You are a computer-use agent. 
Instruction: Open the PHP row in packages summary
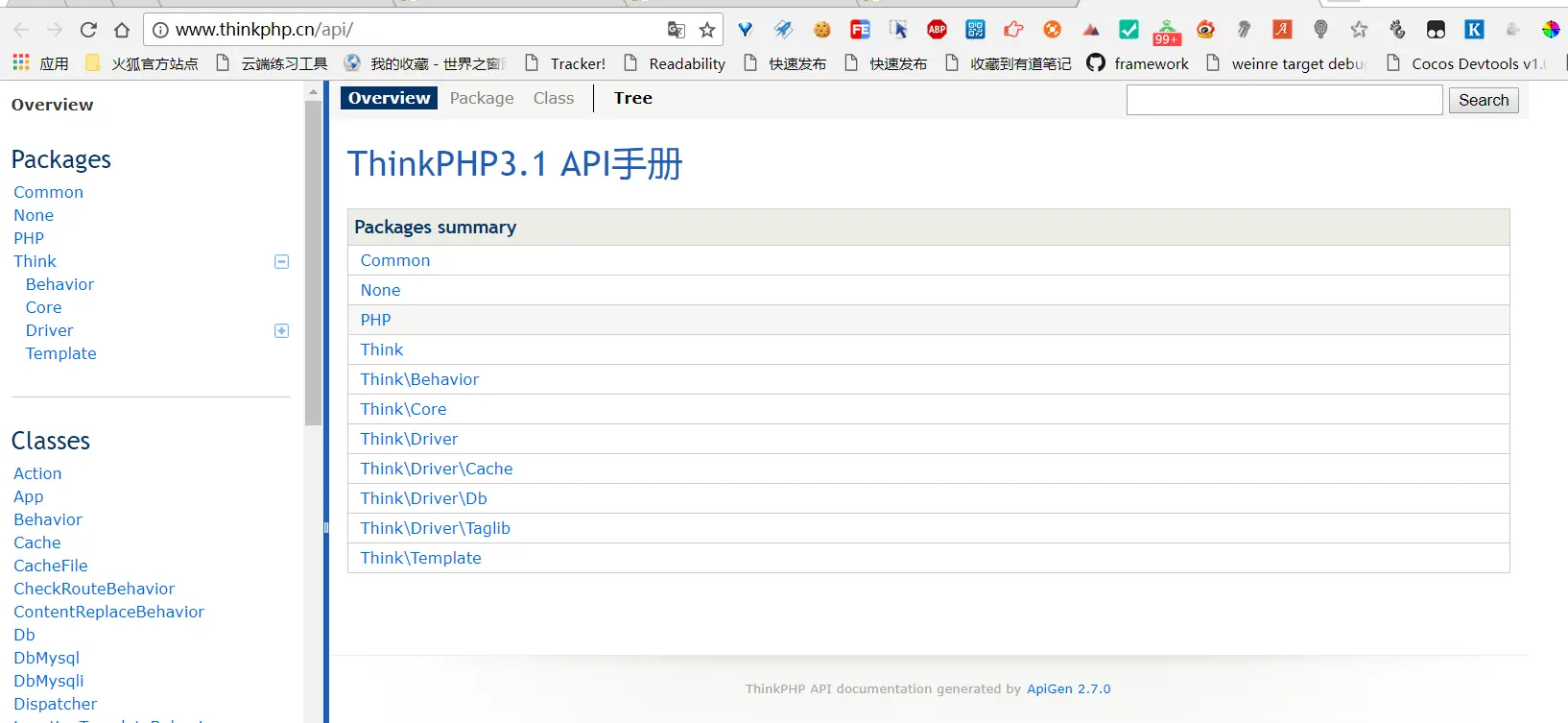[928, 320]
